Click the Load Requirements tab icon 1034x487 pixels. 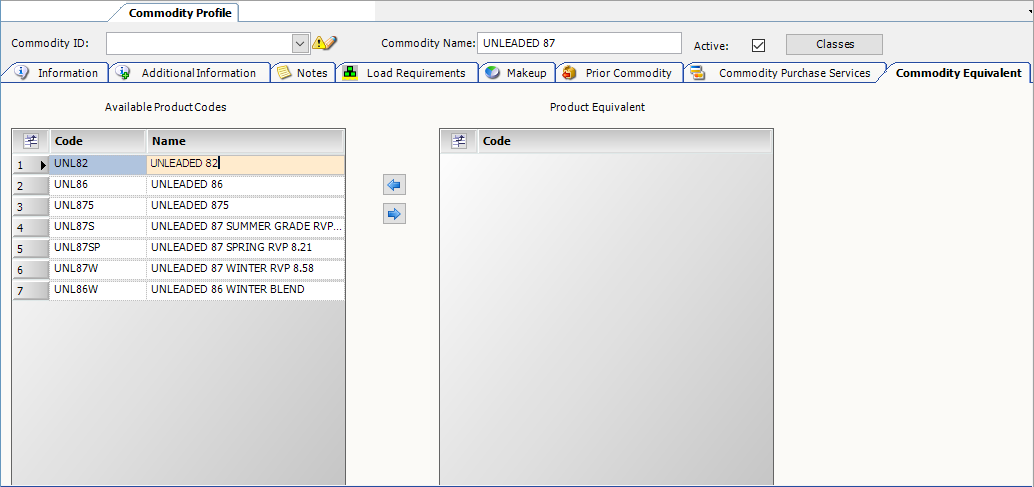coord(351,73)
